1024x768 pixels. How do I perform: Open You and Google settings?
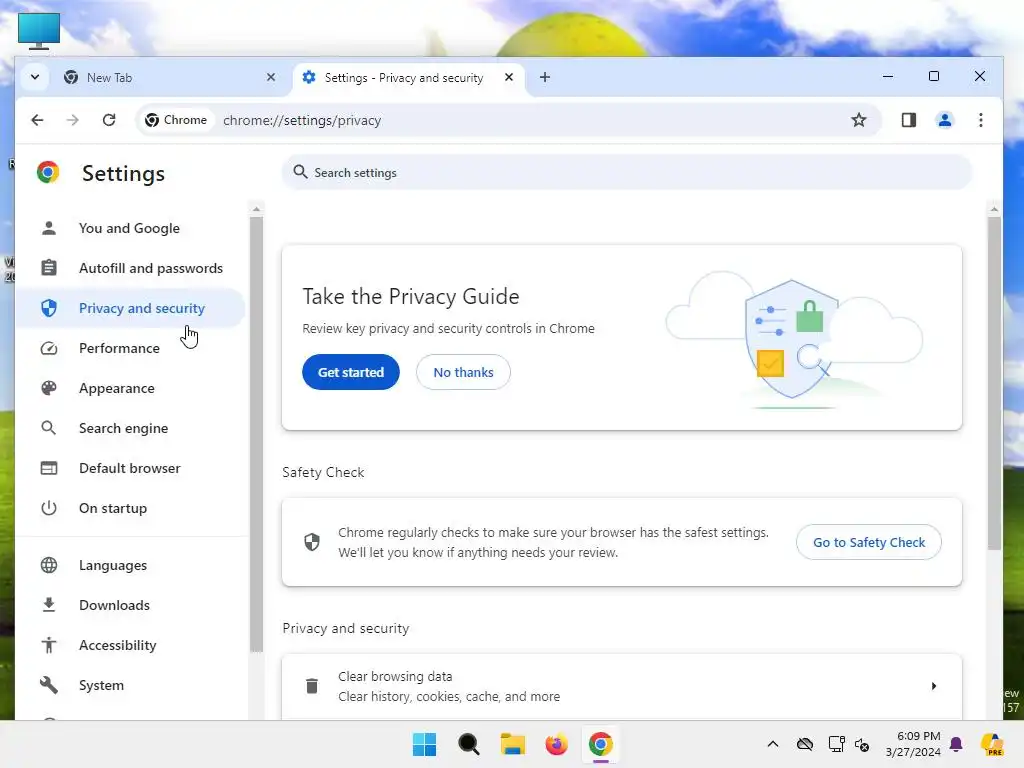(131, 228)
